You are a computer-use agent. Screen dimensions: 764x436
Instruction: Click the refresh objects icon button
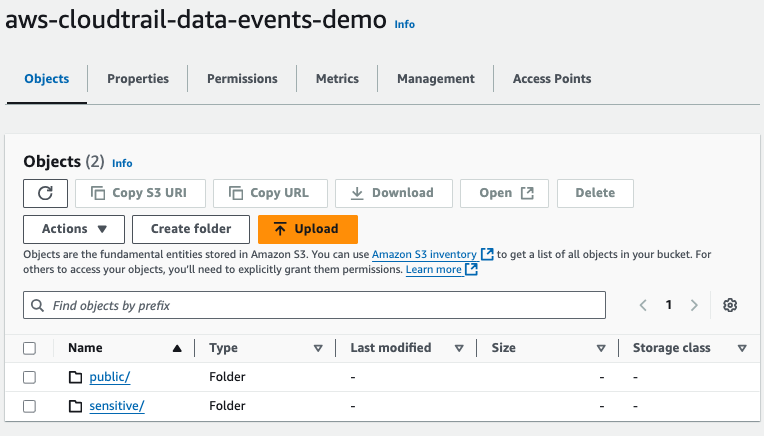[x=45, y=193]
